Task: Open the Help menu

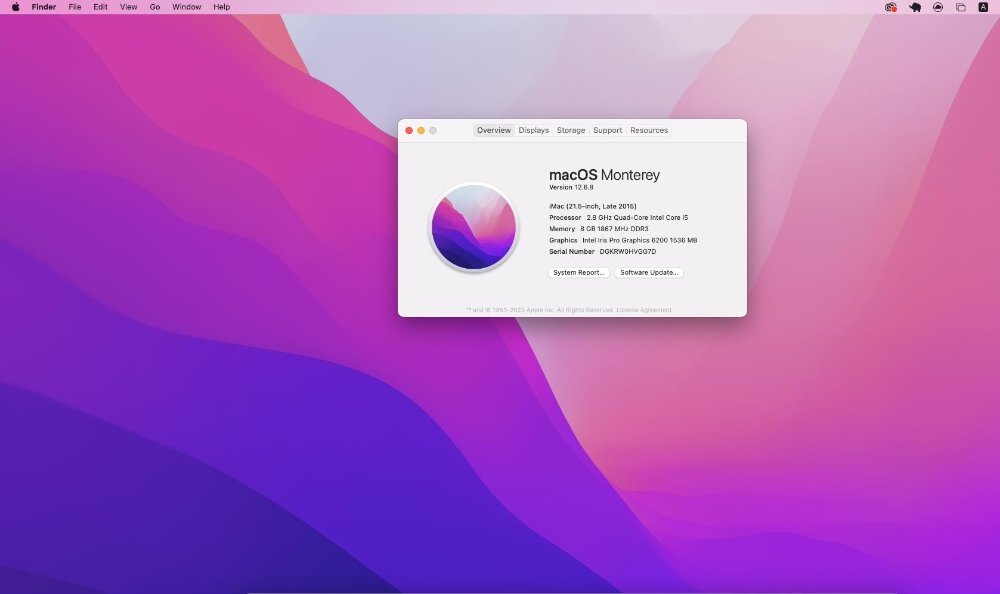Action: [221, 7]
